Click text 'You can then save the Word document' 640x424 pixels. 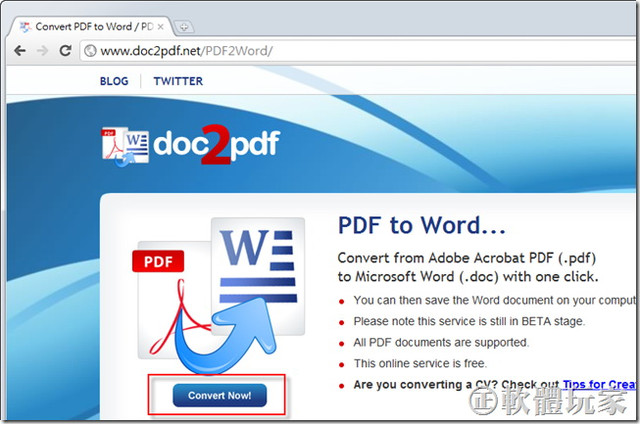[x=453, y=300]
